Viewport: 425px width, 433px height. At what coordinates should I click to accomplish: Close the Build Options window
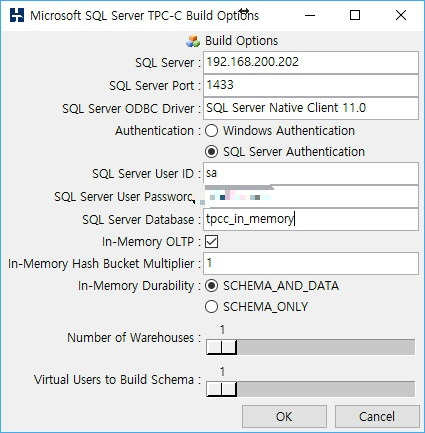click(401, 15)
